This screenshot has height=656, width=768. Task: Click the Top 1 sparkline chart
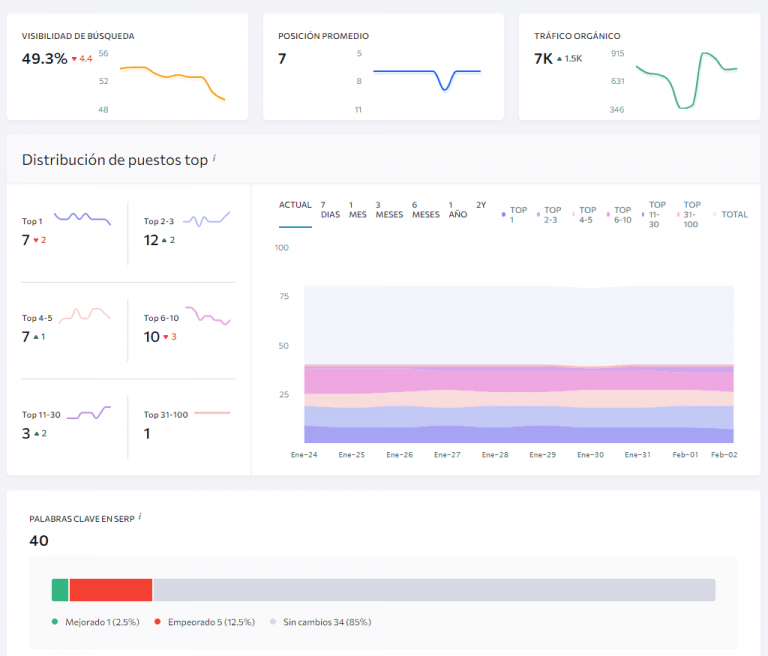coord(82,218)
